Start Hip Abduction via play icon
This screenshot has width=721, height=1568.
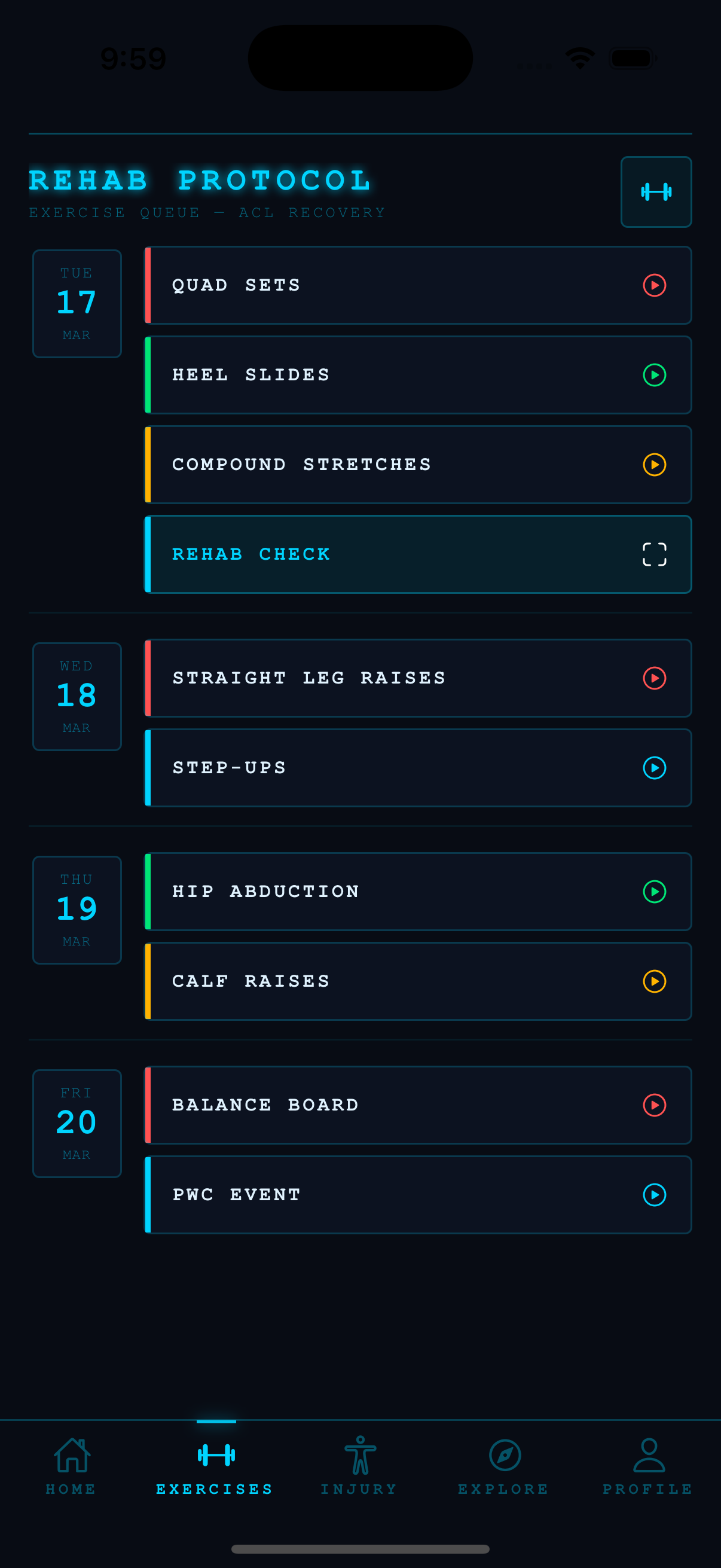tap(654, 891)
